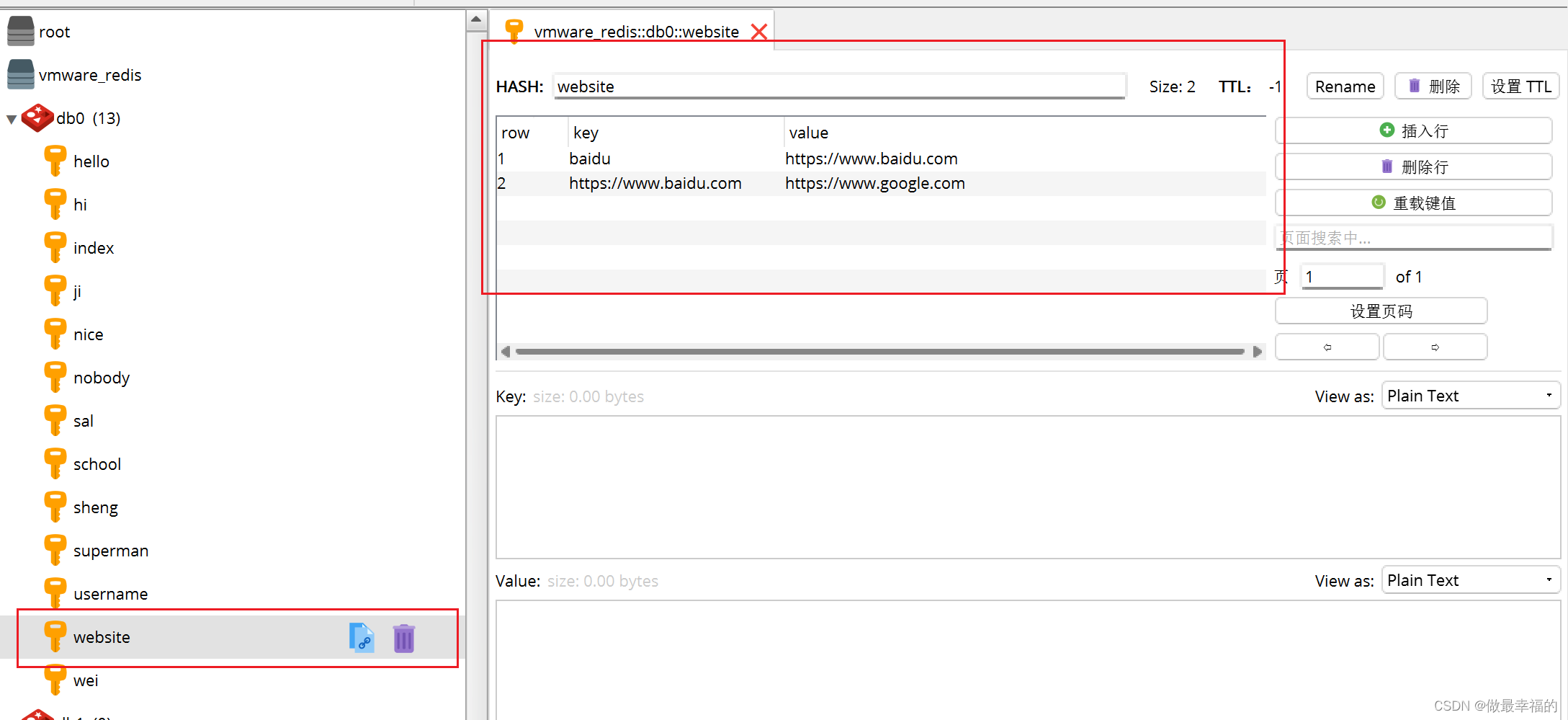Collapse the db0 database tree

pyautogui.click(x=12, y=119)
